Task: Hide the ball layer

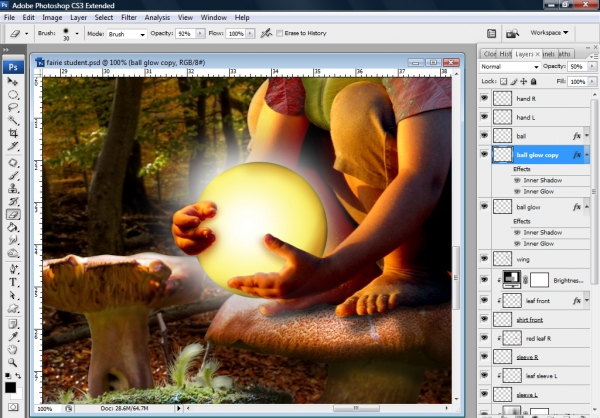Action: pyautogui.click(x=484, y=135)
